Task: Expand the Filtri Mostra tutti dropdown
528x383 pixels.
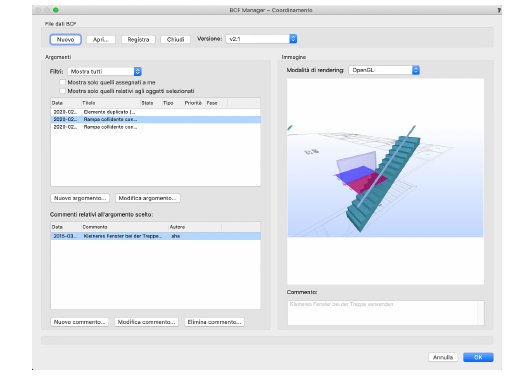Action: (x=104, y=71)
